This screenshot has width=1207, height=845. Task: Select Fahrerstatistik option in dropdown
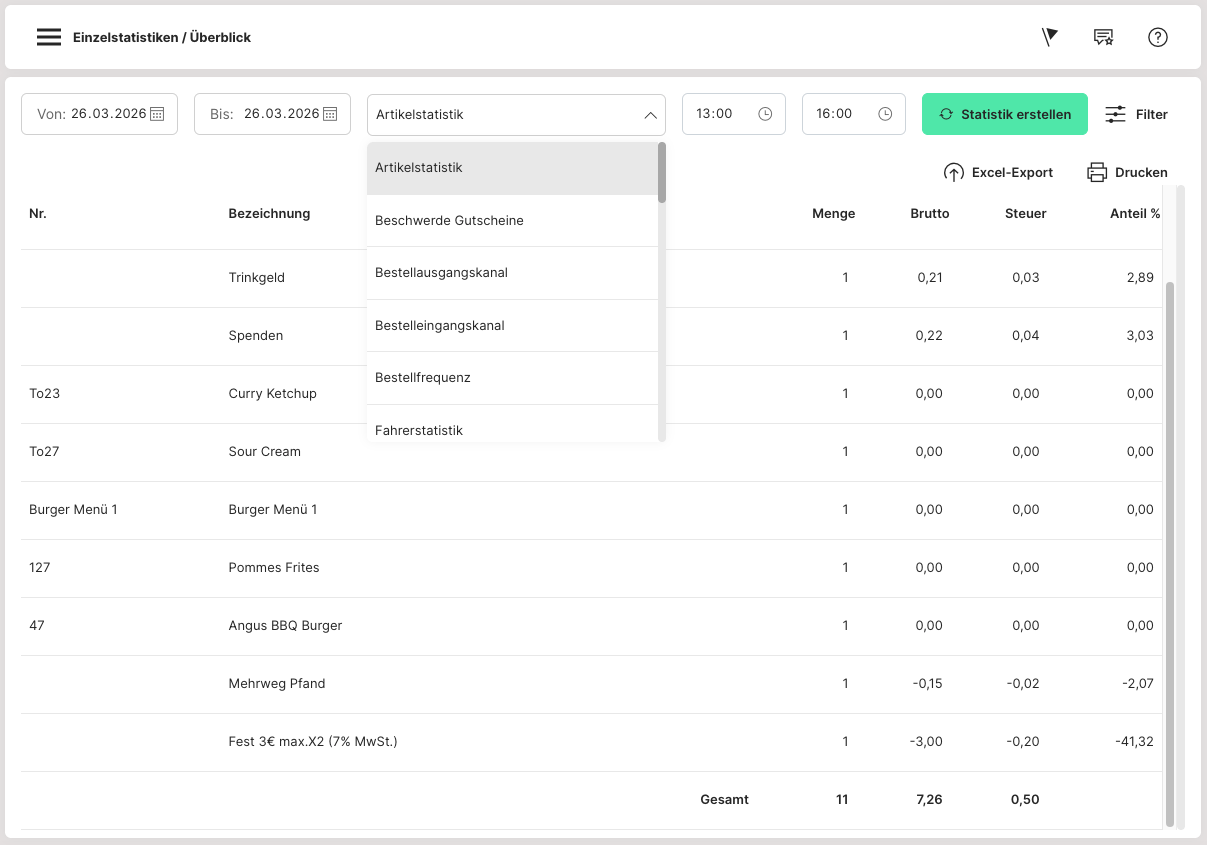[419, 430]
